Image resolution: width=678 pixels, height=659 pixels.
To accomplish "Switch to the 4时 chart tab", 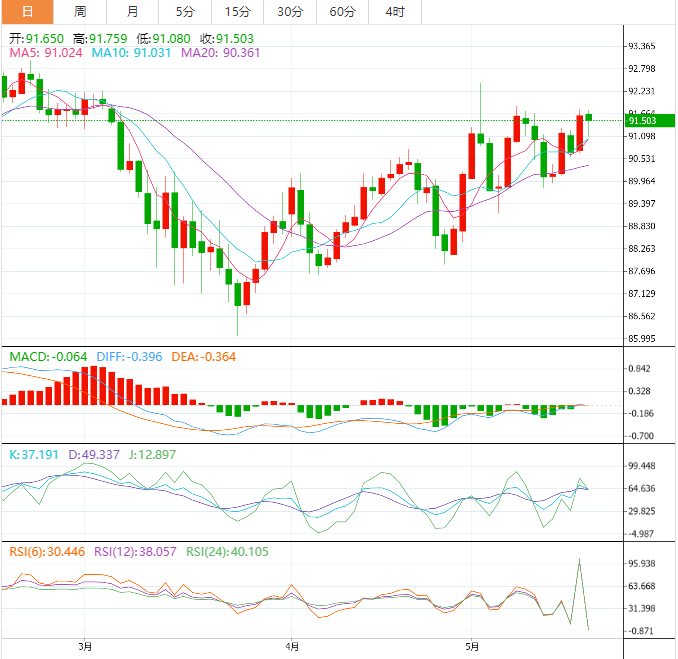I will tap(394, 12).
